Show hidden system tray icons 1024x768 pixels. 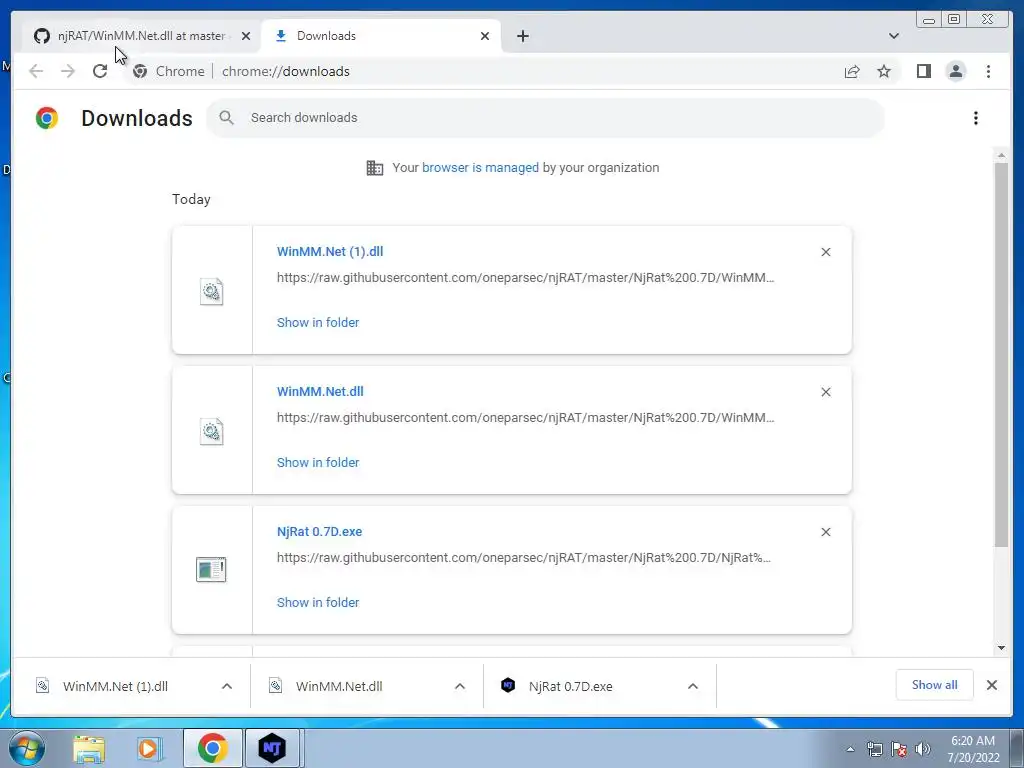[850, 749]
